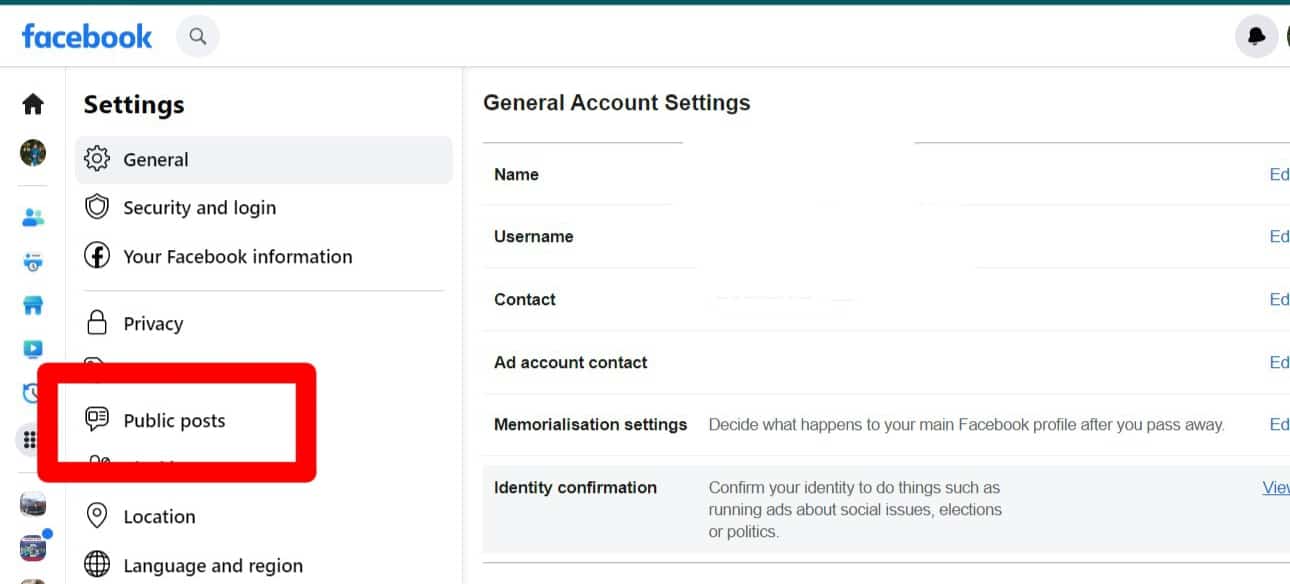Open the notifications bell
The width and height of the screenshot is (1290, 584).
(1256, 37)
